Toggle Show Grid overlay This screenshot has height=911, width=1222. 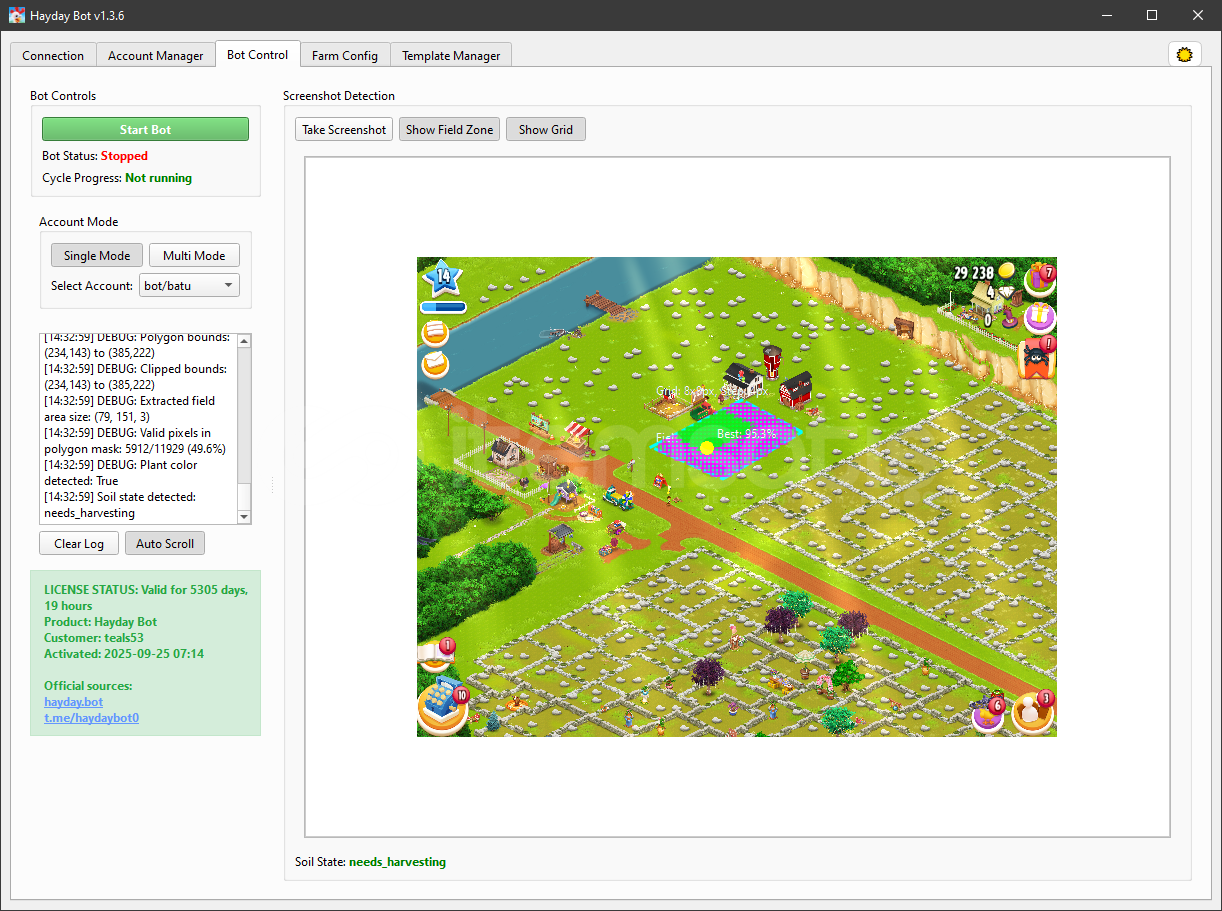[546, 129]
